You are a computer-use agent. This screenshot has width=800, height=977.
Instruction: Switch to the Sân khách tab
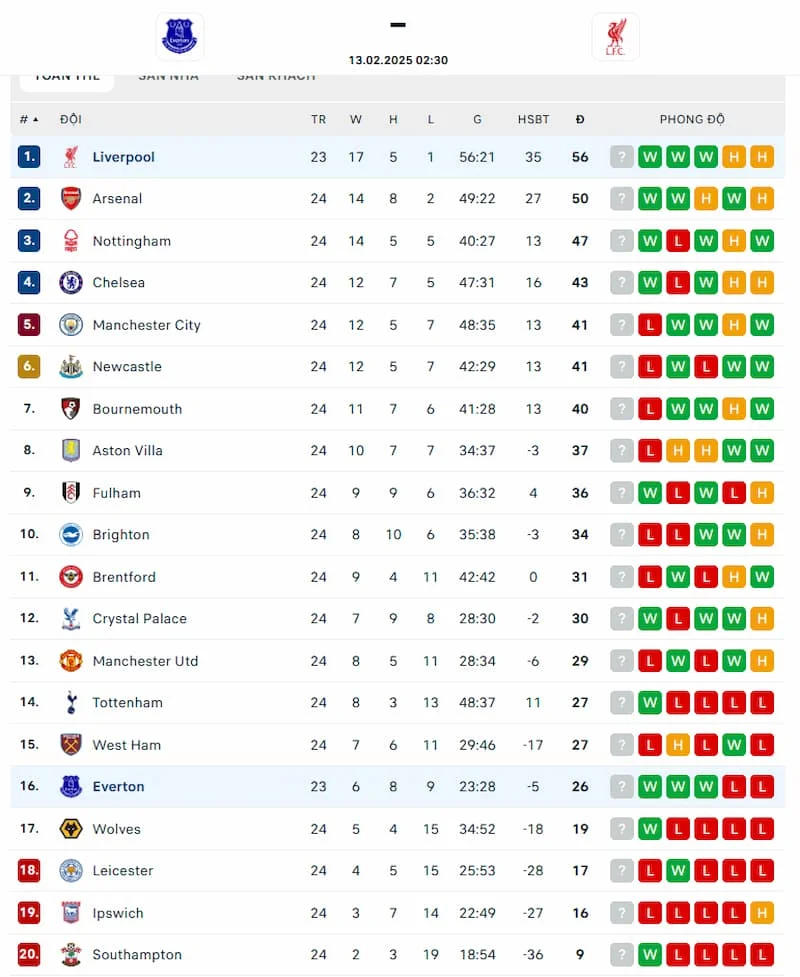(x=276, y=77)
